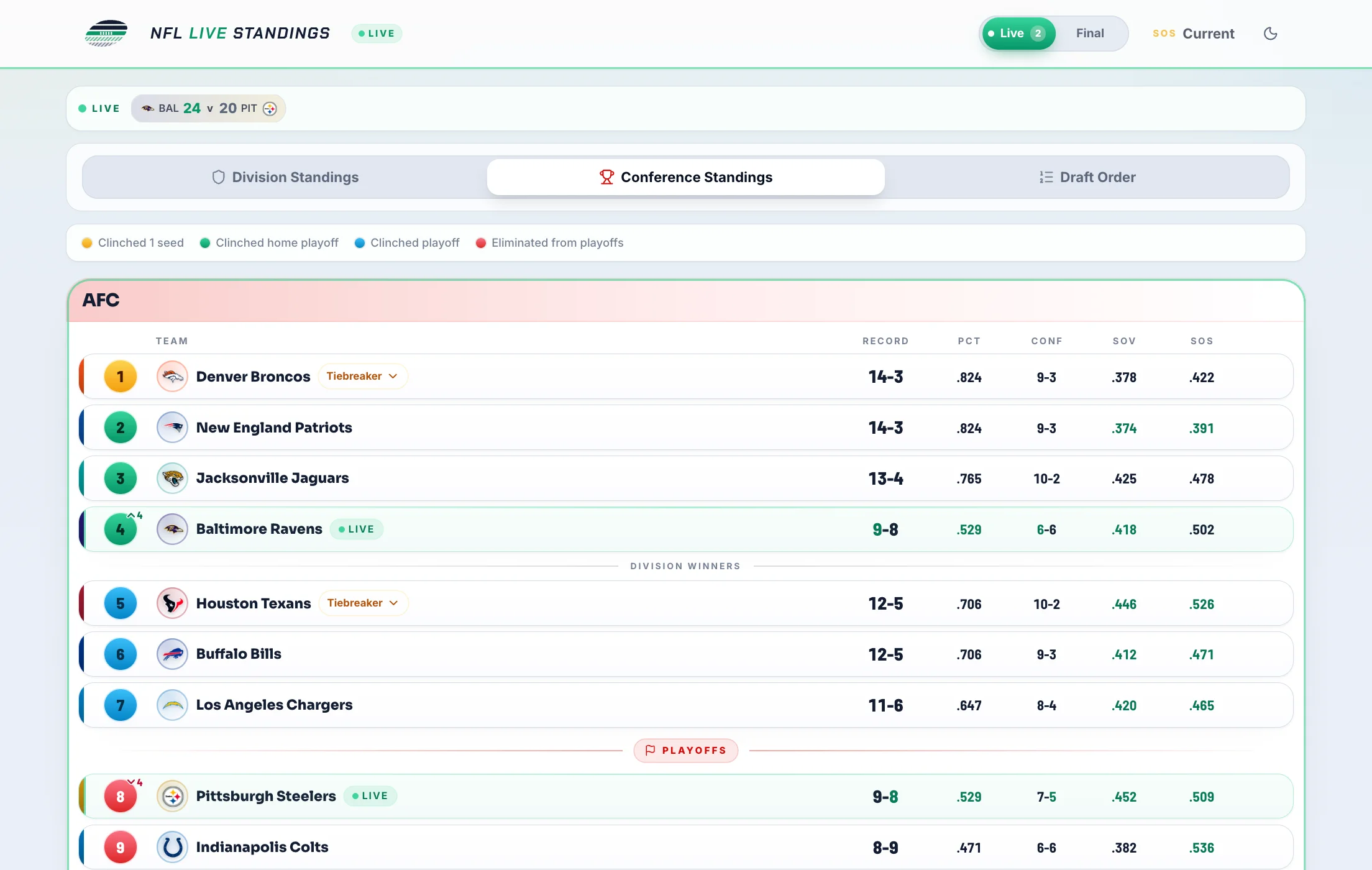This screenshot has height=870, width=1372.
Task: Click seed 2 green badge for Patriots
Action: click(121, 428)
